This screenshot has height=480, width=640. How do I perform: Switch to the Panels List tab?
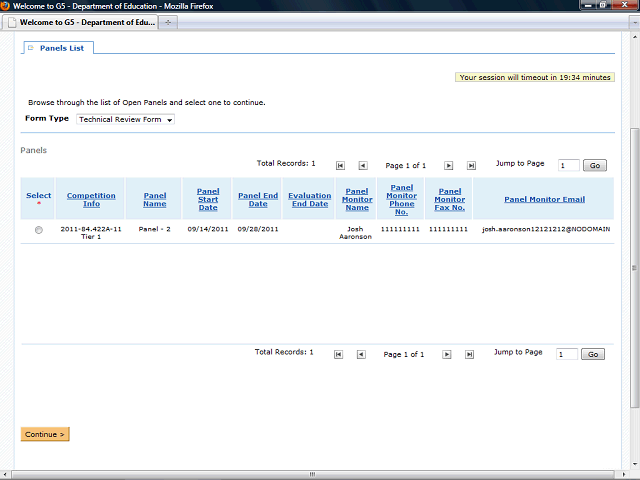click(61, 47)
